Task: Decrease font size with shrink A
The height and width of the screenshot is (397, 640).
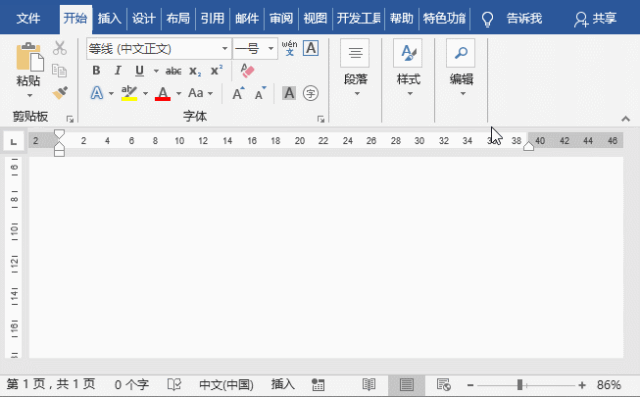Action: coord(260,93)
